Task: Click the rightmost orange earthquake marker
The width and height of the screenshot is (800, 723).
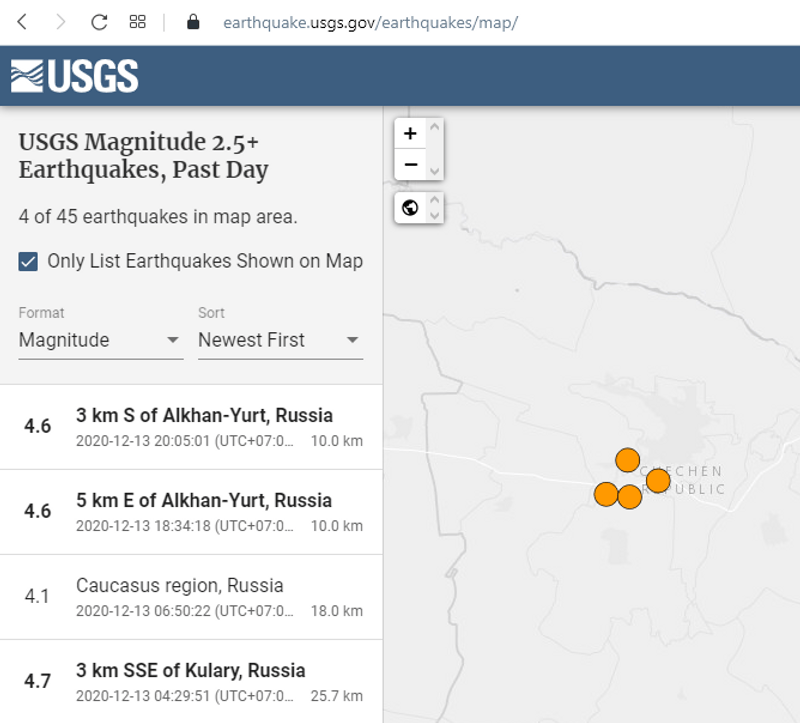Action: (x=658, y=481)
